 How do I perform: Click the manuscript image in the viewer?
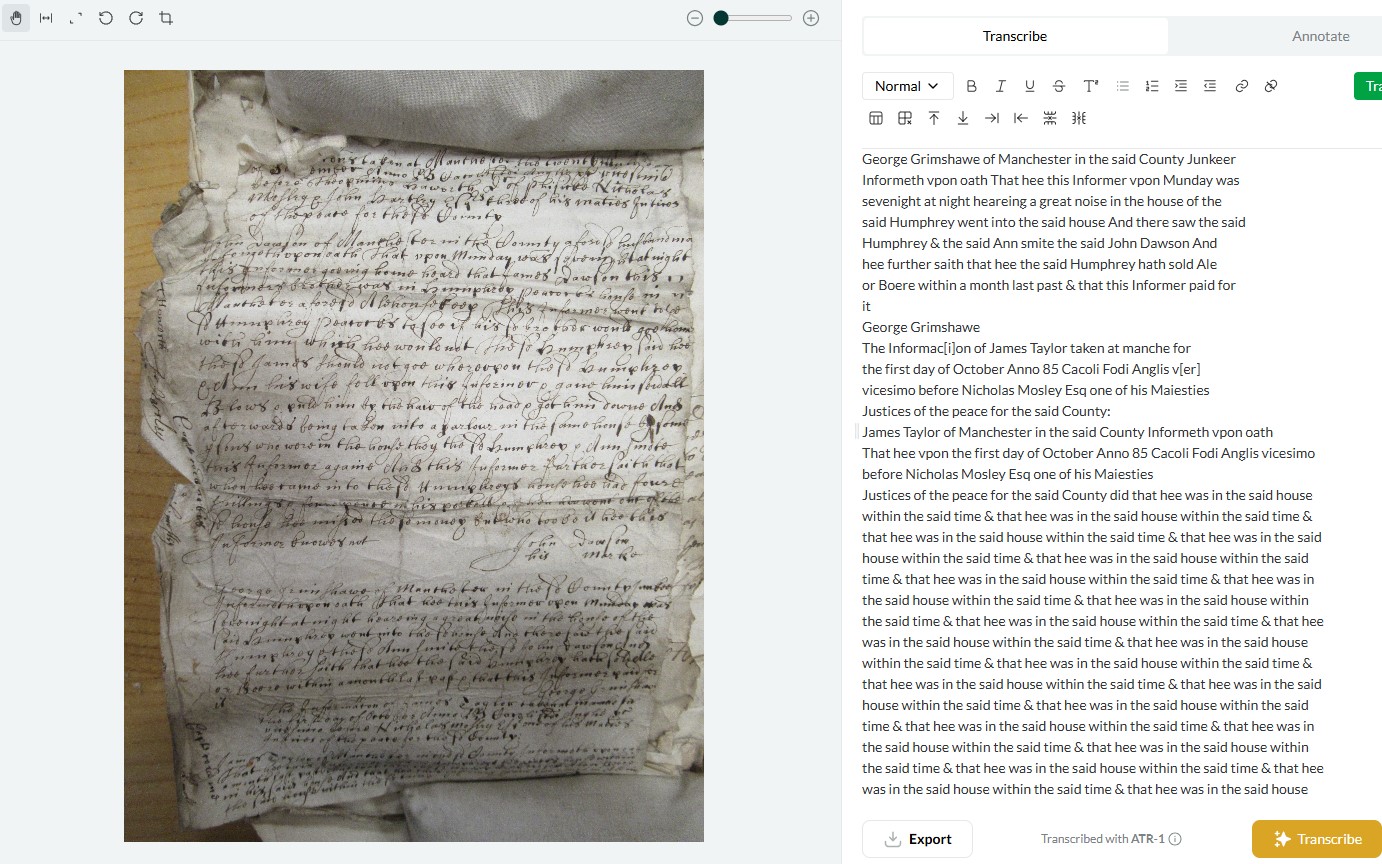(x=414, y=455)
